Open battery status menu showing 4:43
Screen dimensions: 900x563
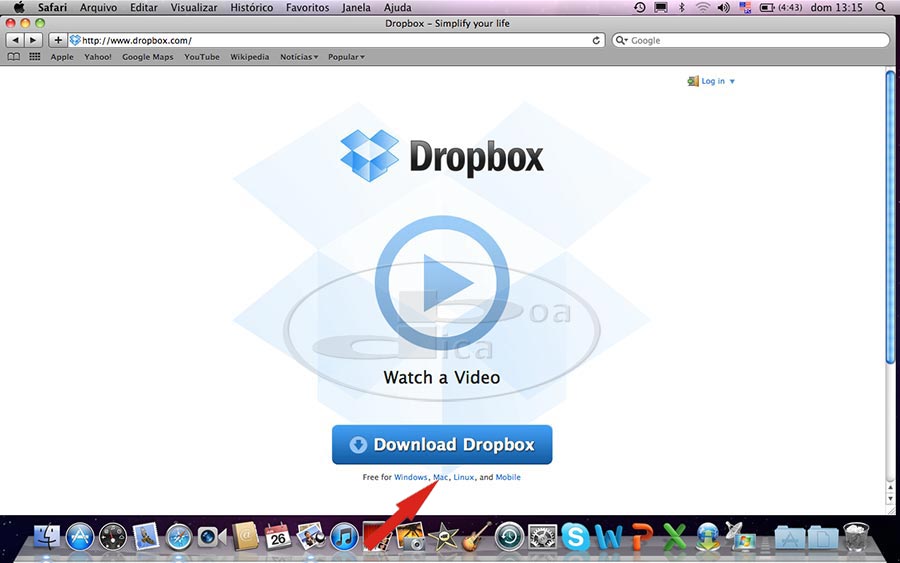pos(781,7)
